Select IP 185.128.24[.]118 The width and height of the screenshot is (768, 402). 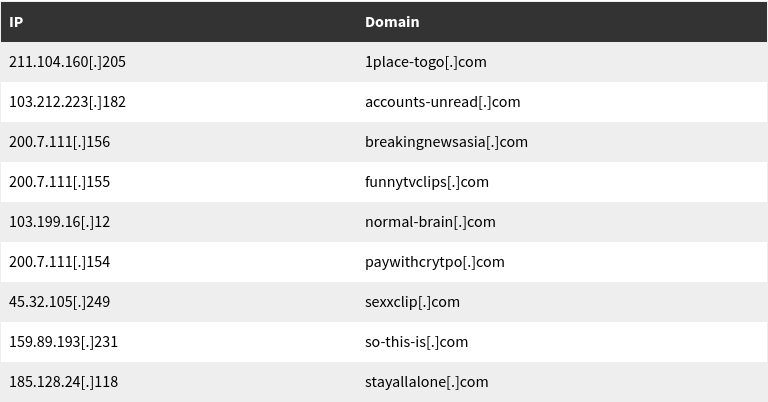tap(64, 382)
